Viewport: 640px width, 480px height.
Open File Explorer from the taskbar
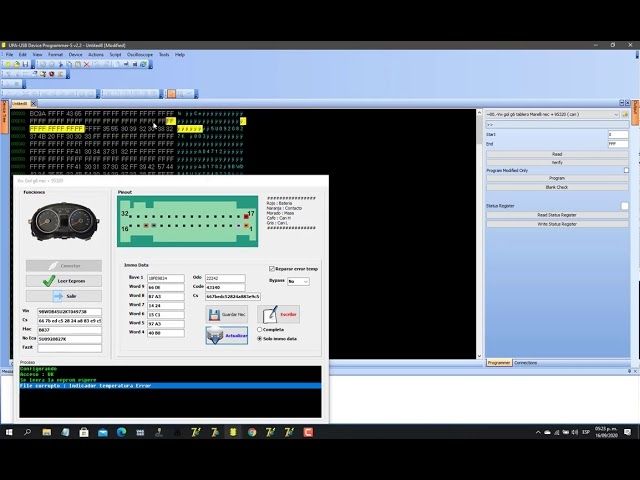(x=47, y=432)
